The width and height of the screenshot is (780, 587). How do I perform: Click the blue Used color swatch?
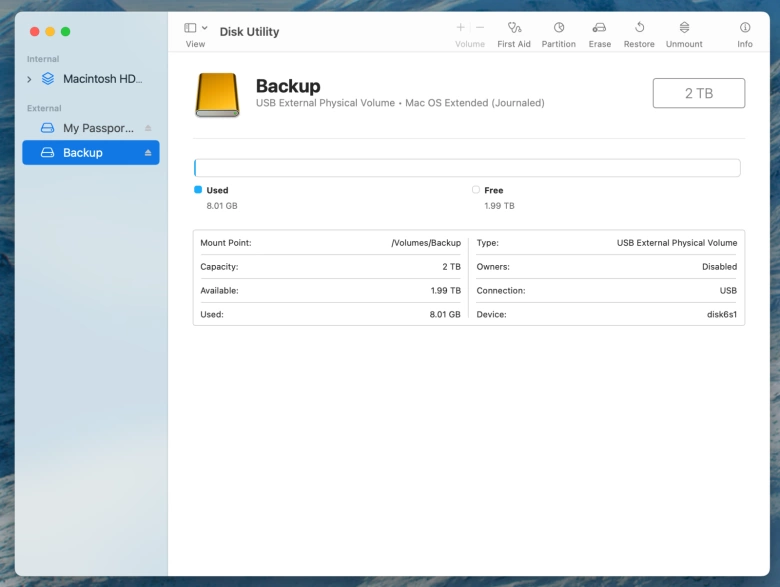pyautogui.click(x=198, y=190)
